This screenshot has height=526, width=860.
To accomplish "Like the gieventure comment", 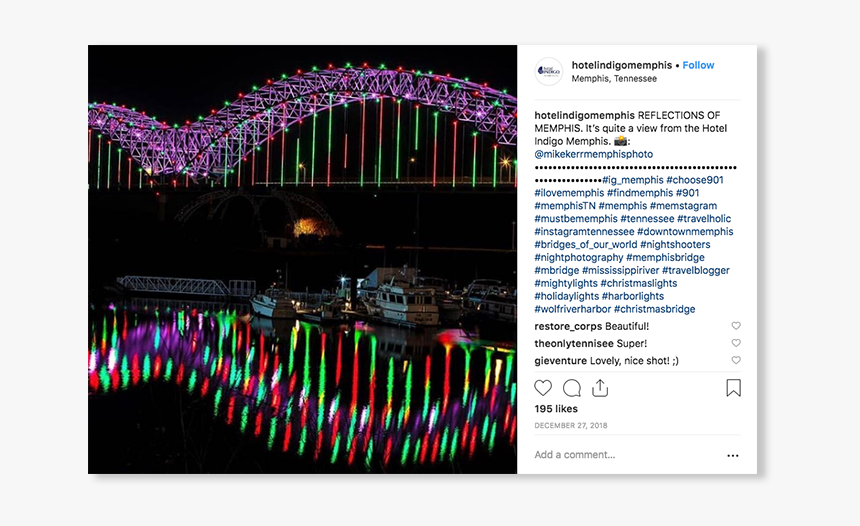I will (x=736, y=360).
